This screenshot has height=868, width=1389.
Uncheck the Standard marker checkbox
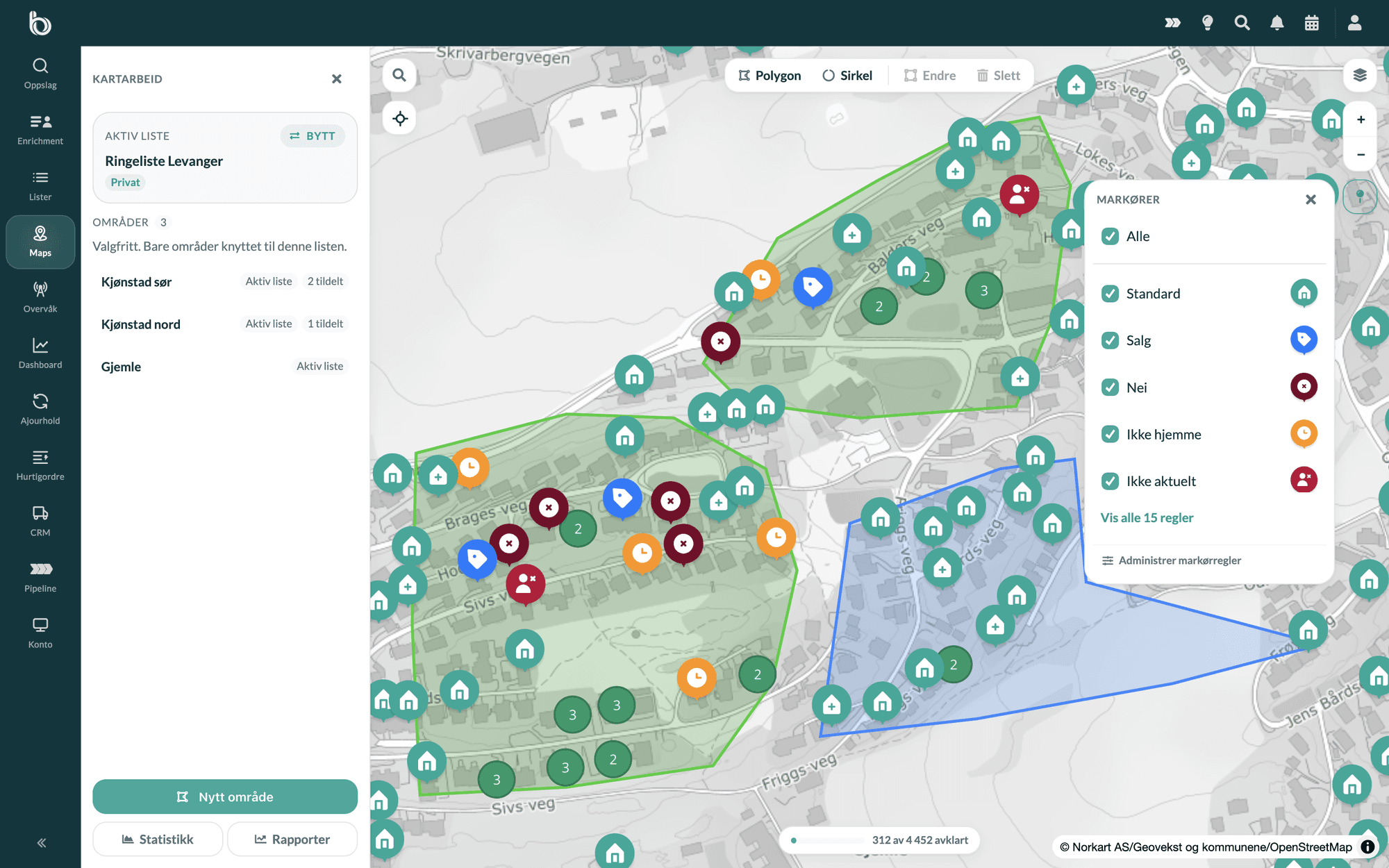1110,294
